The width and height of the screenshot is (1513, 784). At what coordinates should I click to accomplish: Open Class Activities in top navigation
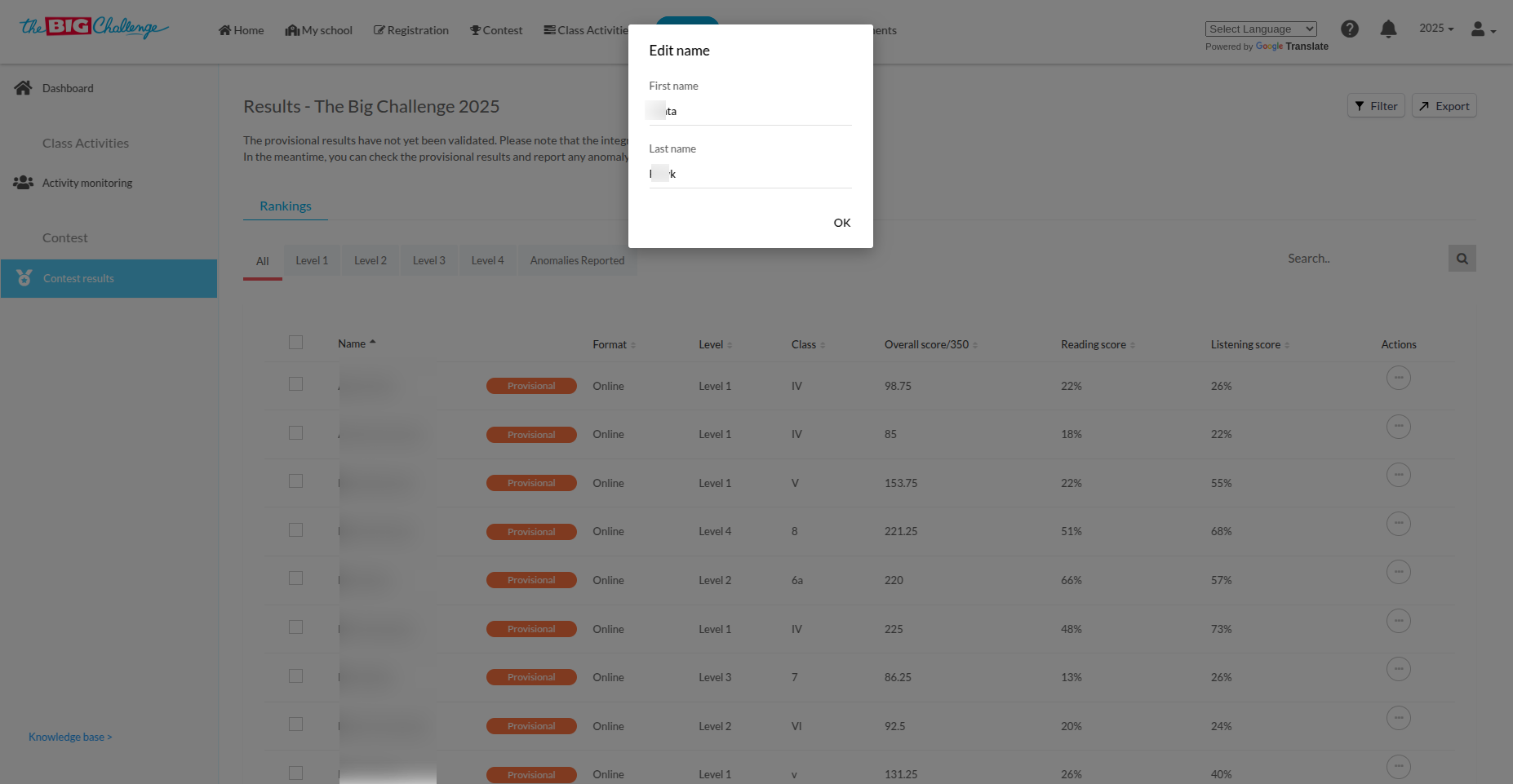[586, 30]
